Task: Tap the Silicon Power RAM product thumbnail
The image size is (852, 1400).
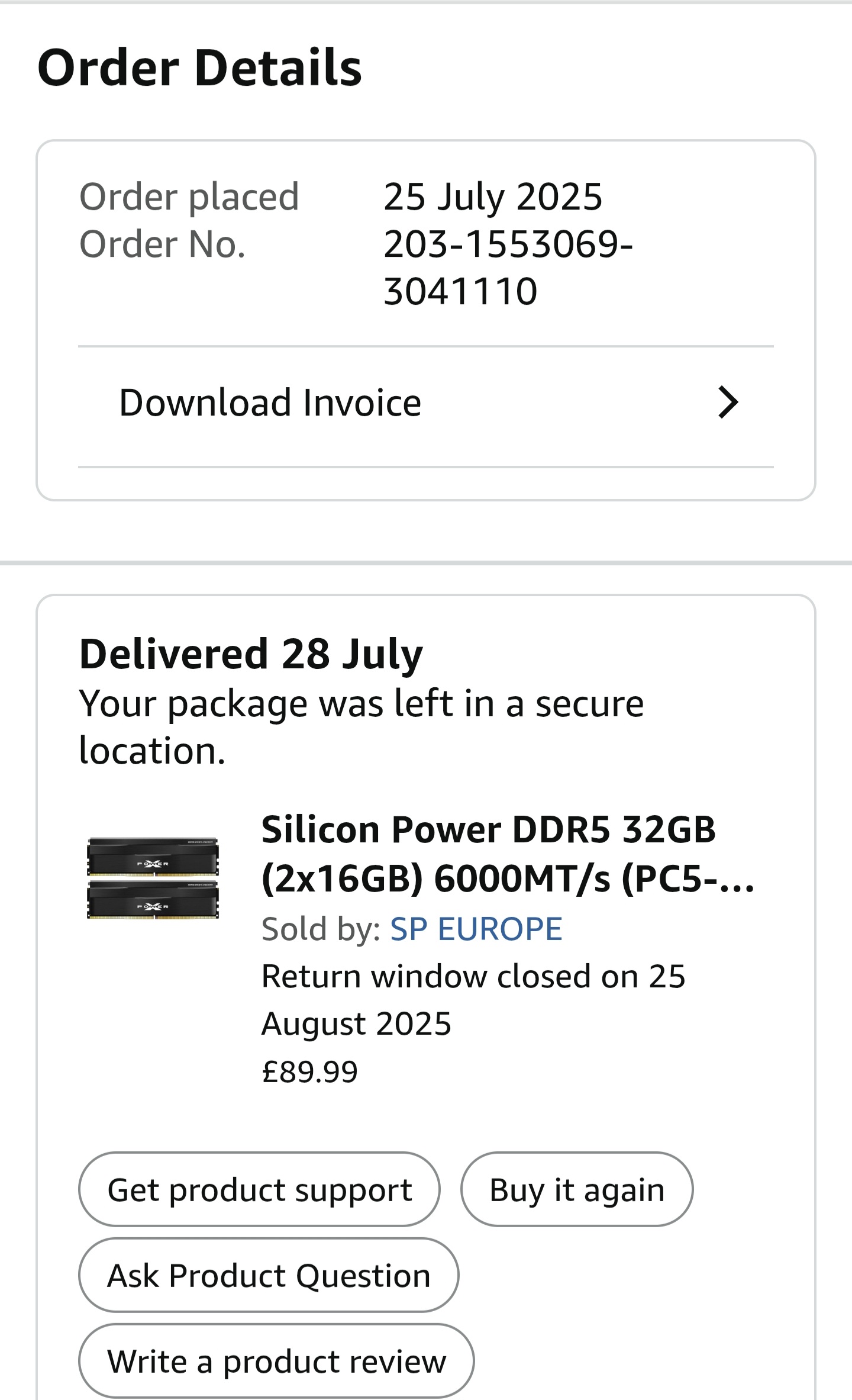Action: point(153,878)
